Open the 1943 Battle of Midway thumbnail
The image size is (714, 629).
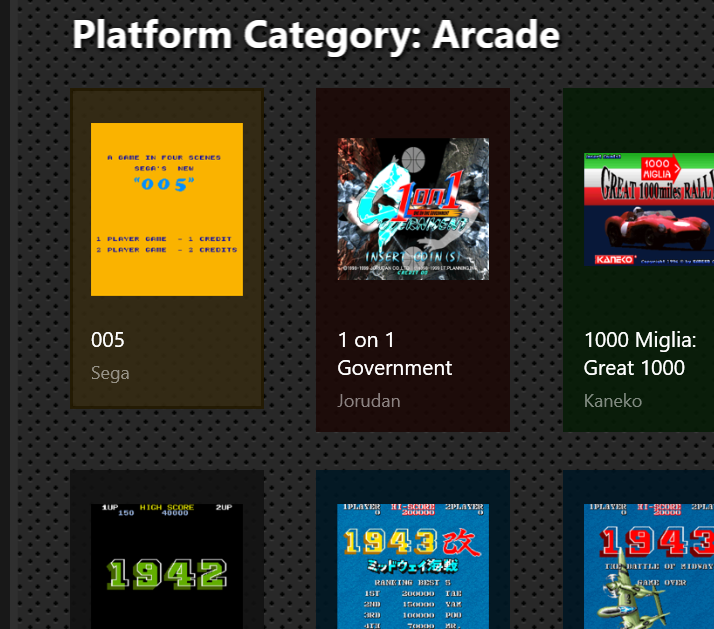pos(649,566)
